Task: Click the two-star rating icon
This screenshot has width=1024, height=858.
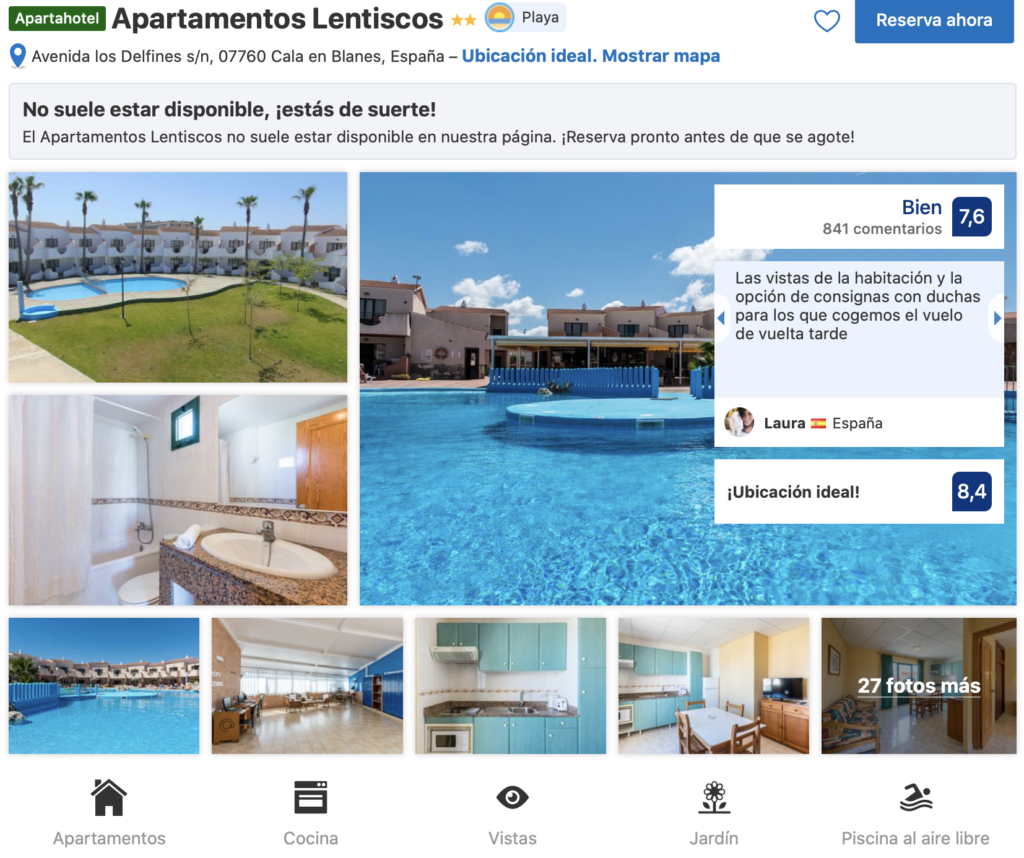Action: [463, 20]
